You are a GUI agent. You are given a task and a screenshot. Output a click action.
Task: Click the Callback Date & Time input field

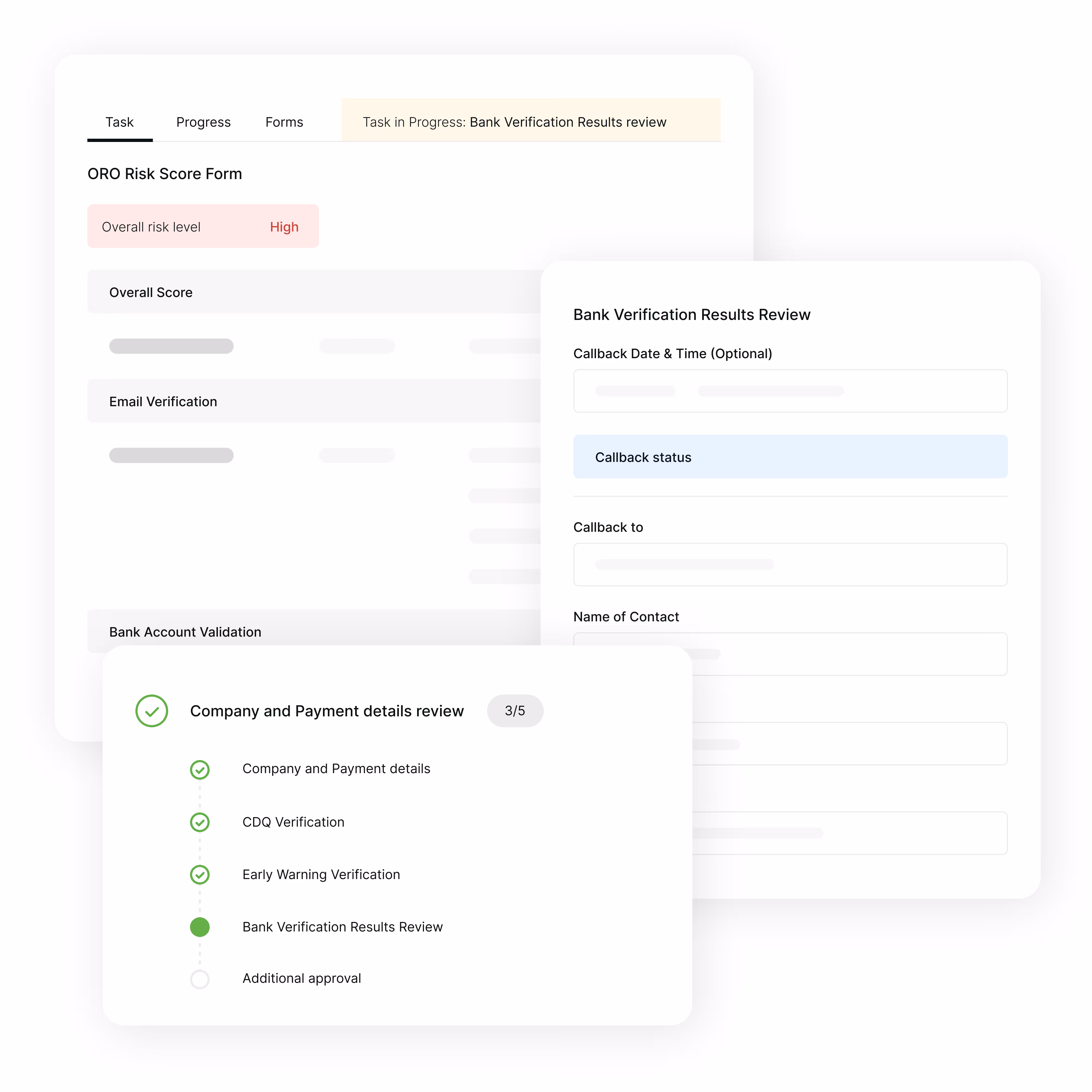pos(790,391)
